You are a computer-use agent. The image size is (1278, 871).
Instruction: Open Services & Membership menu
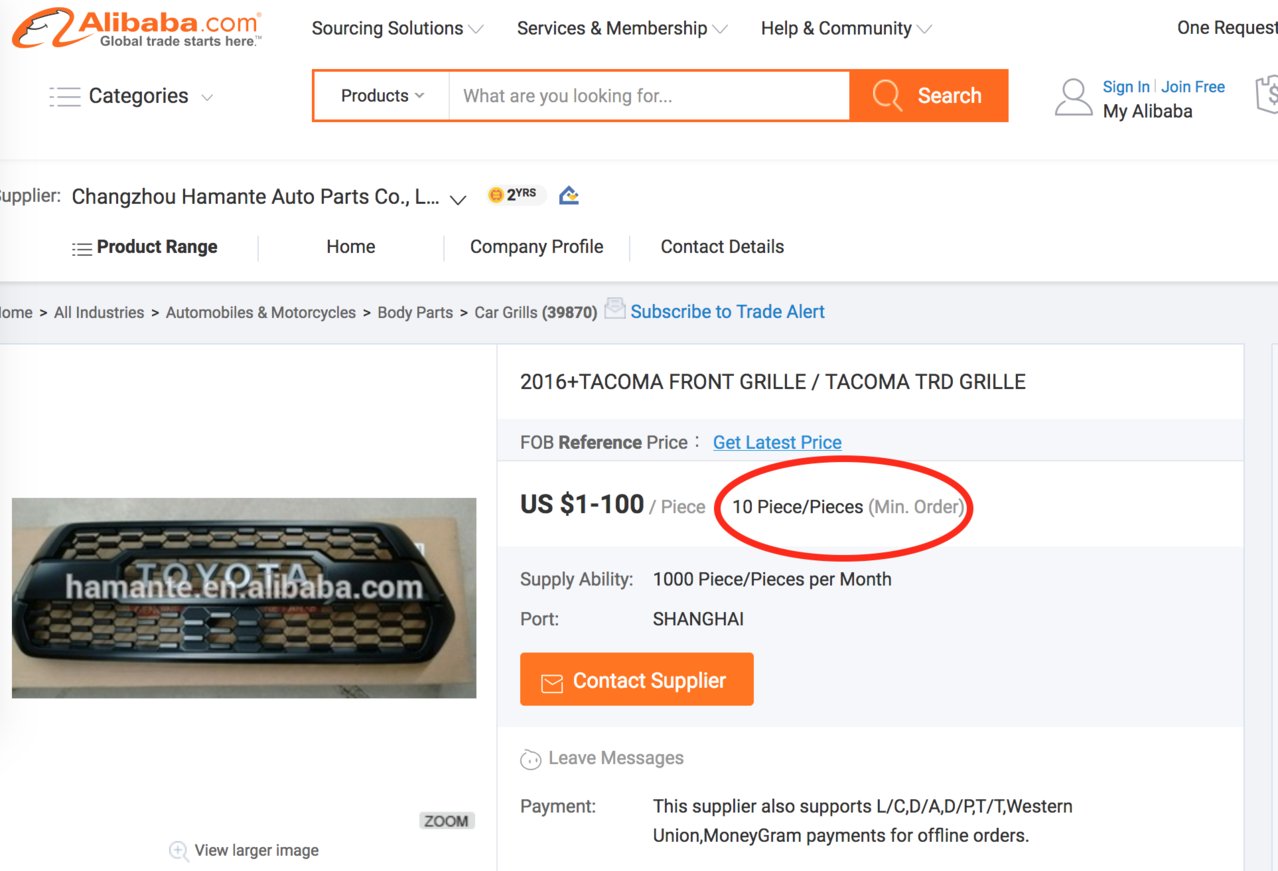click(x=622, y=28)
